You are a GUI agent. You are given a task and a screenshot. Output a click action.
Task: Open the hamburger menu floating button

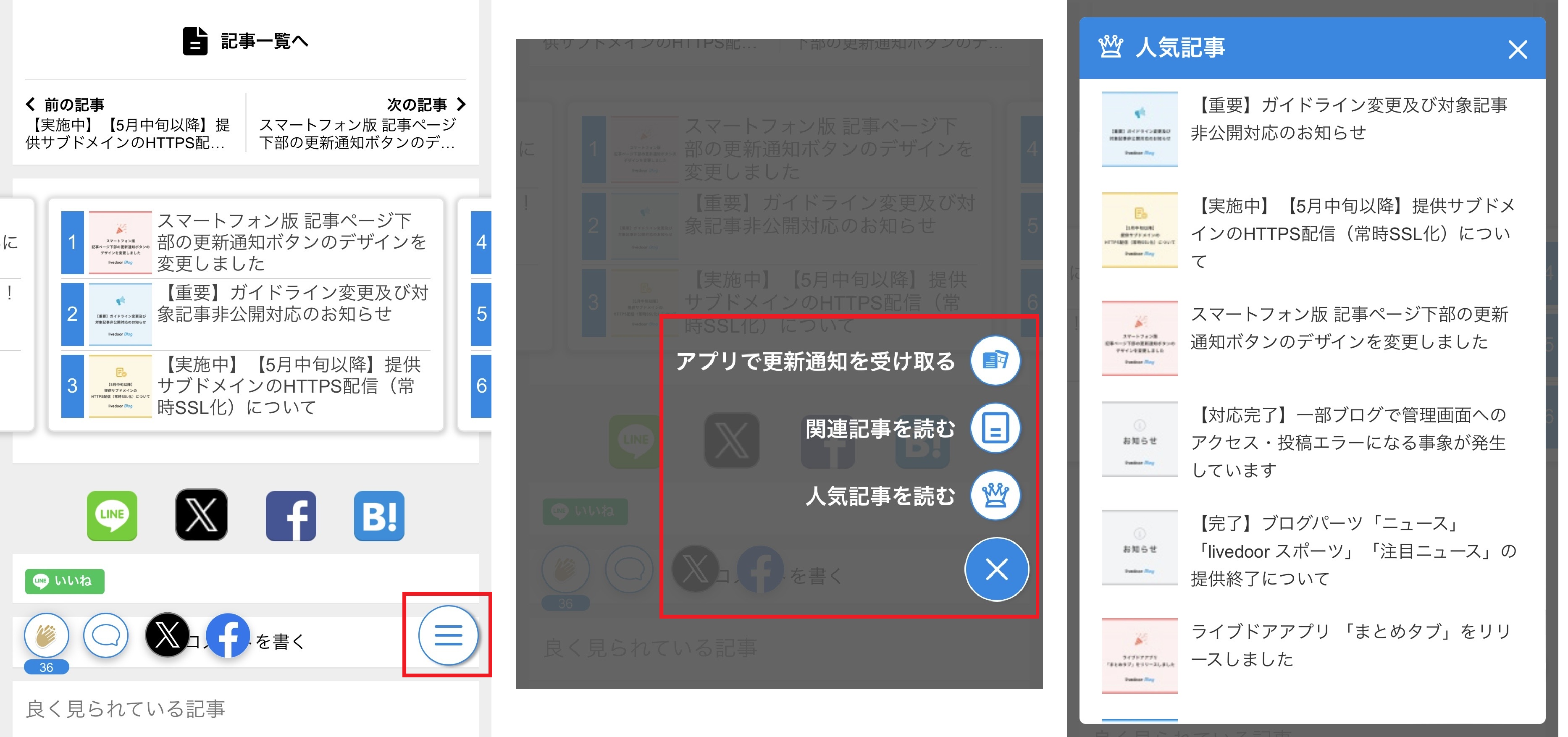pos(449,635)
